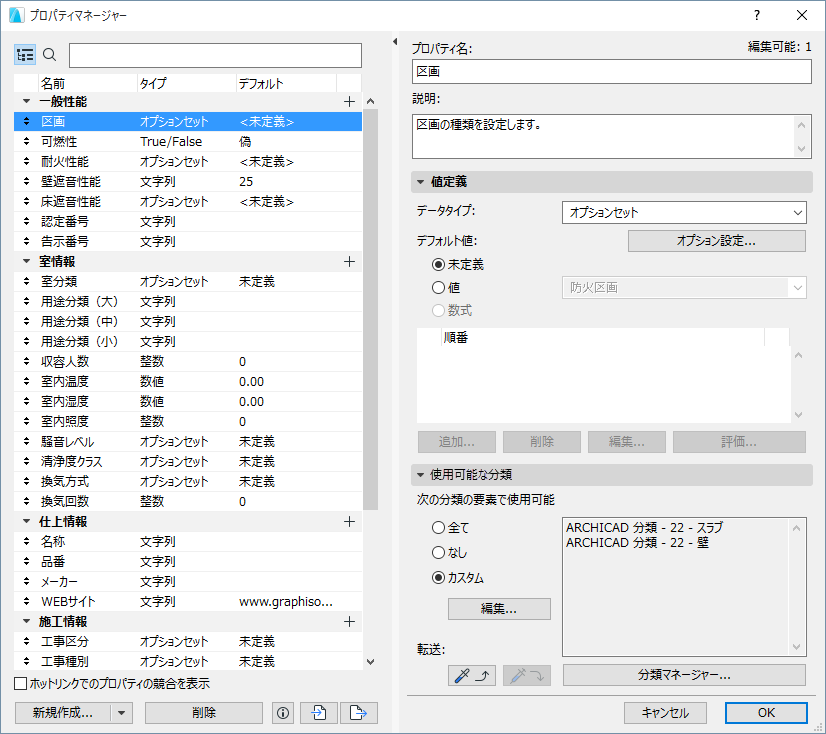Collapse the 使用可能な分類 section
The width and height of the screenshot is (826, 734).
[x=420, y=475]
